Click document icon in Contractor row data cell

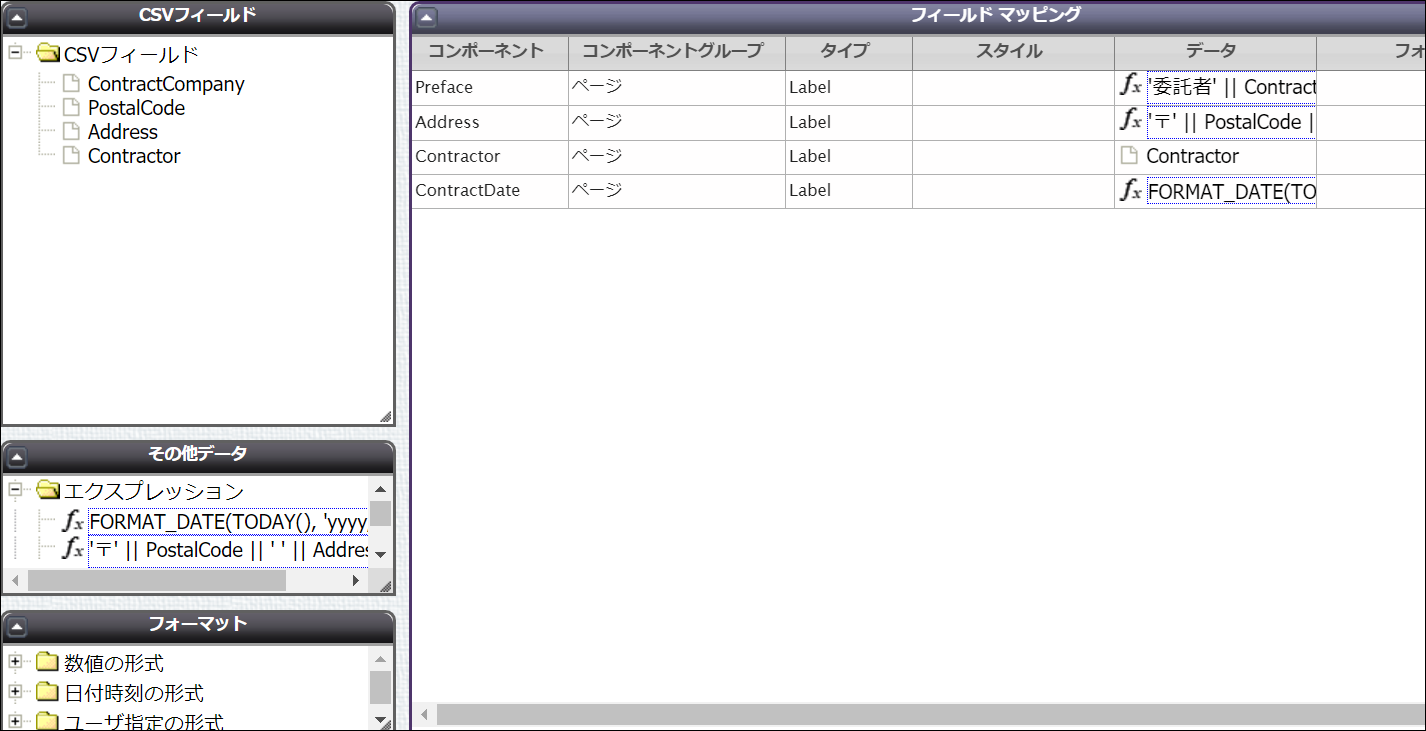point(1130,156)
